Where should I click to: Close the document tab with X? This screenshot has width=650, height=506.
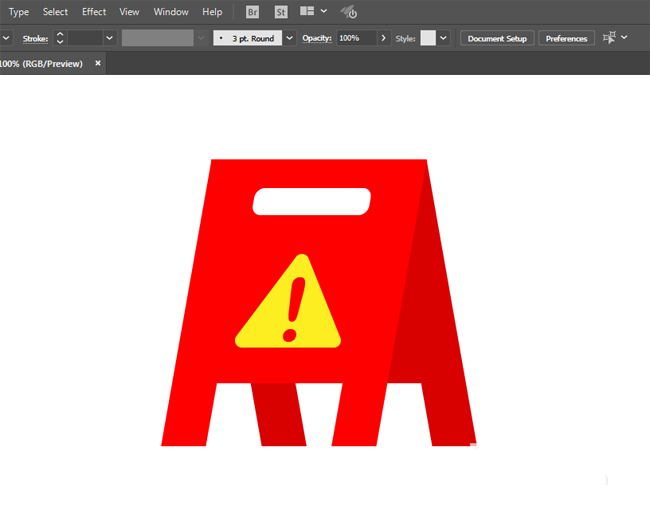pos(98,63)
